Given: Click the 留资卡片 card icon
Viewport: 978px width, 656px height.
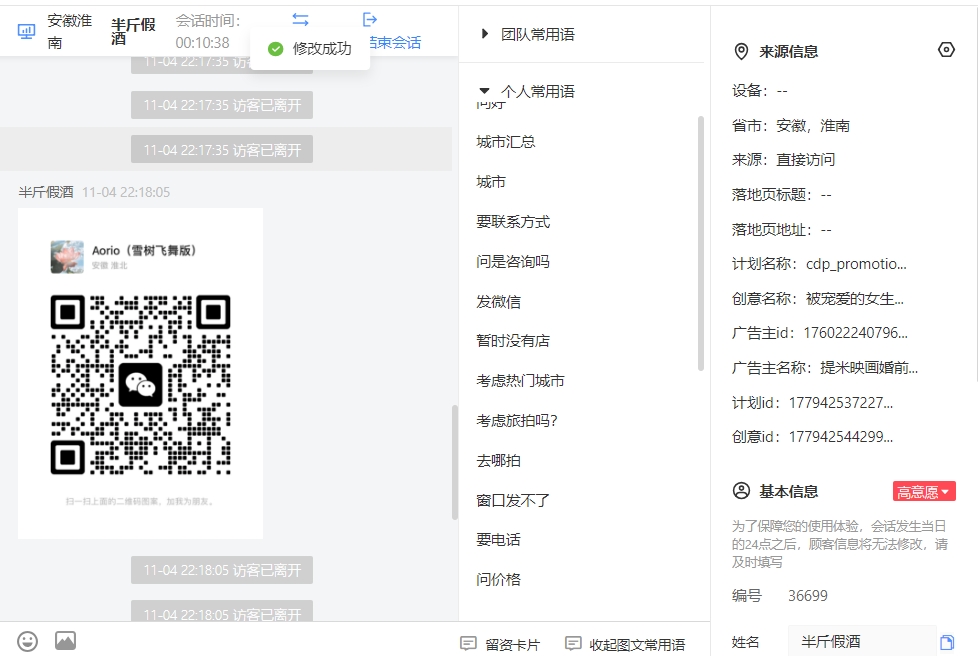Looking at the screenshot, I should click(x=468, y=644).
